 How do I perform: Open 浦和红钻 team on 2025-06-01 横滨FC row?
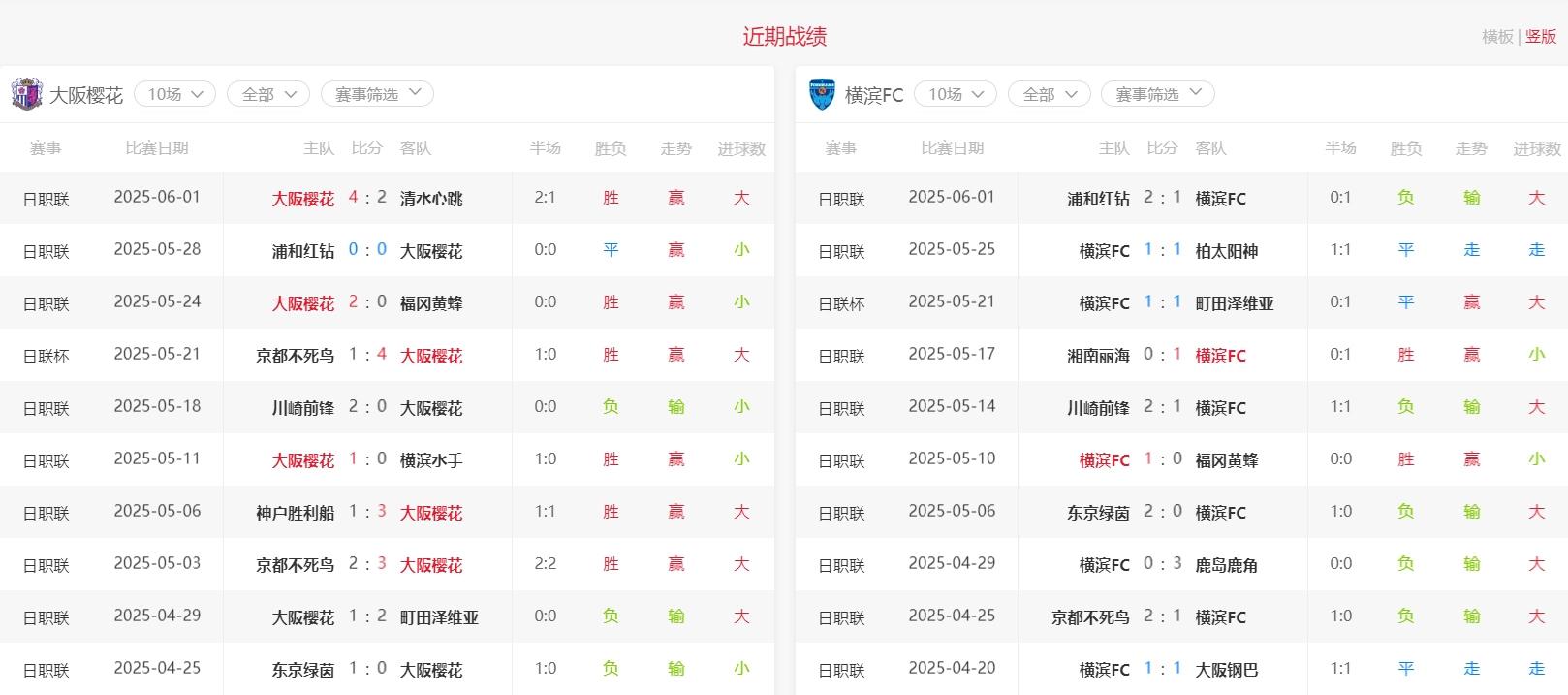coord(1098,199)
